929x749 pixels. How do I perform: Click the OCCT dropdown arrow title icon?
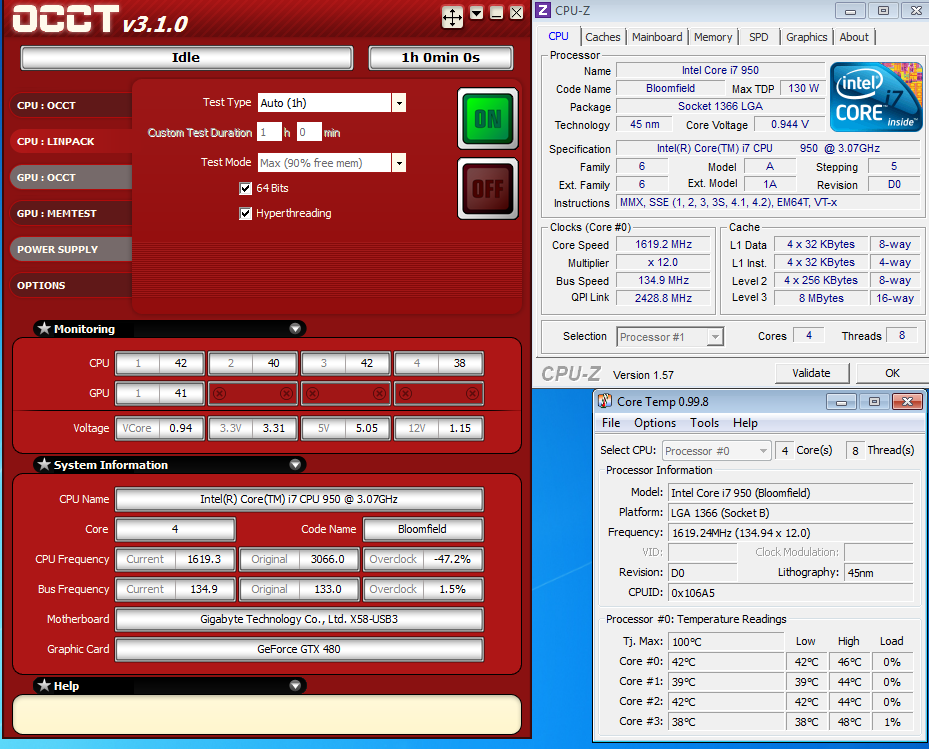pyautogui.click(x=476, y=13)
